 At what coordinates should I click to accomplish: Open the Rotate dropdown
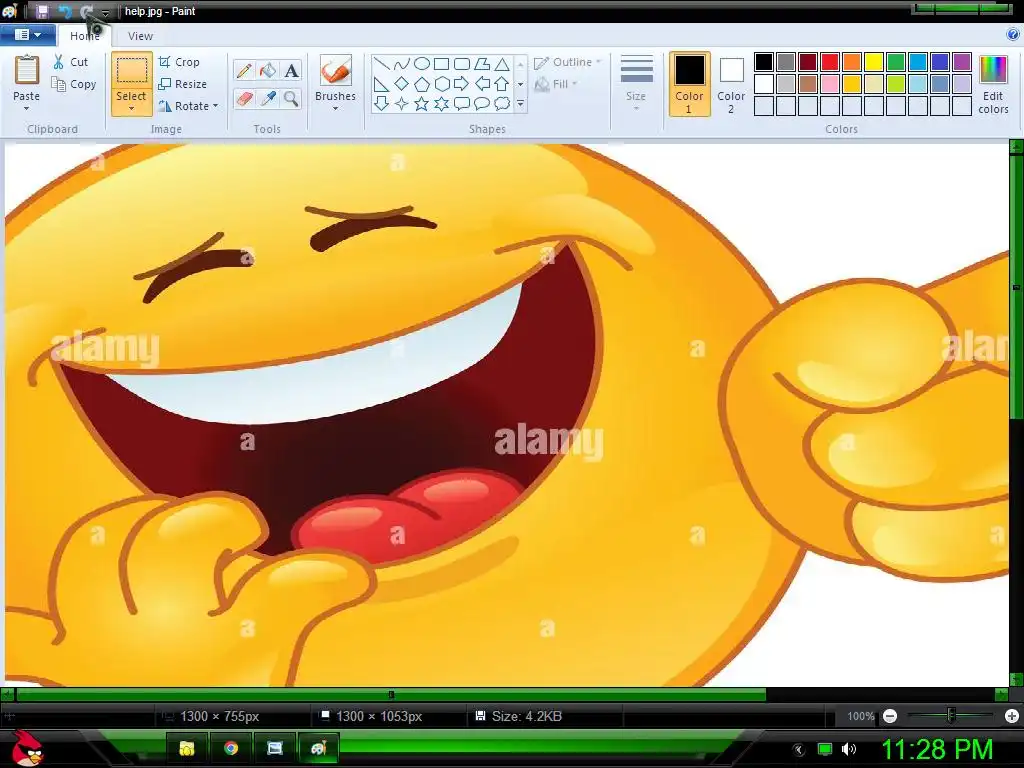tap(188, 106)
